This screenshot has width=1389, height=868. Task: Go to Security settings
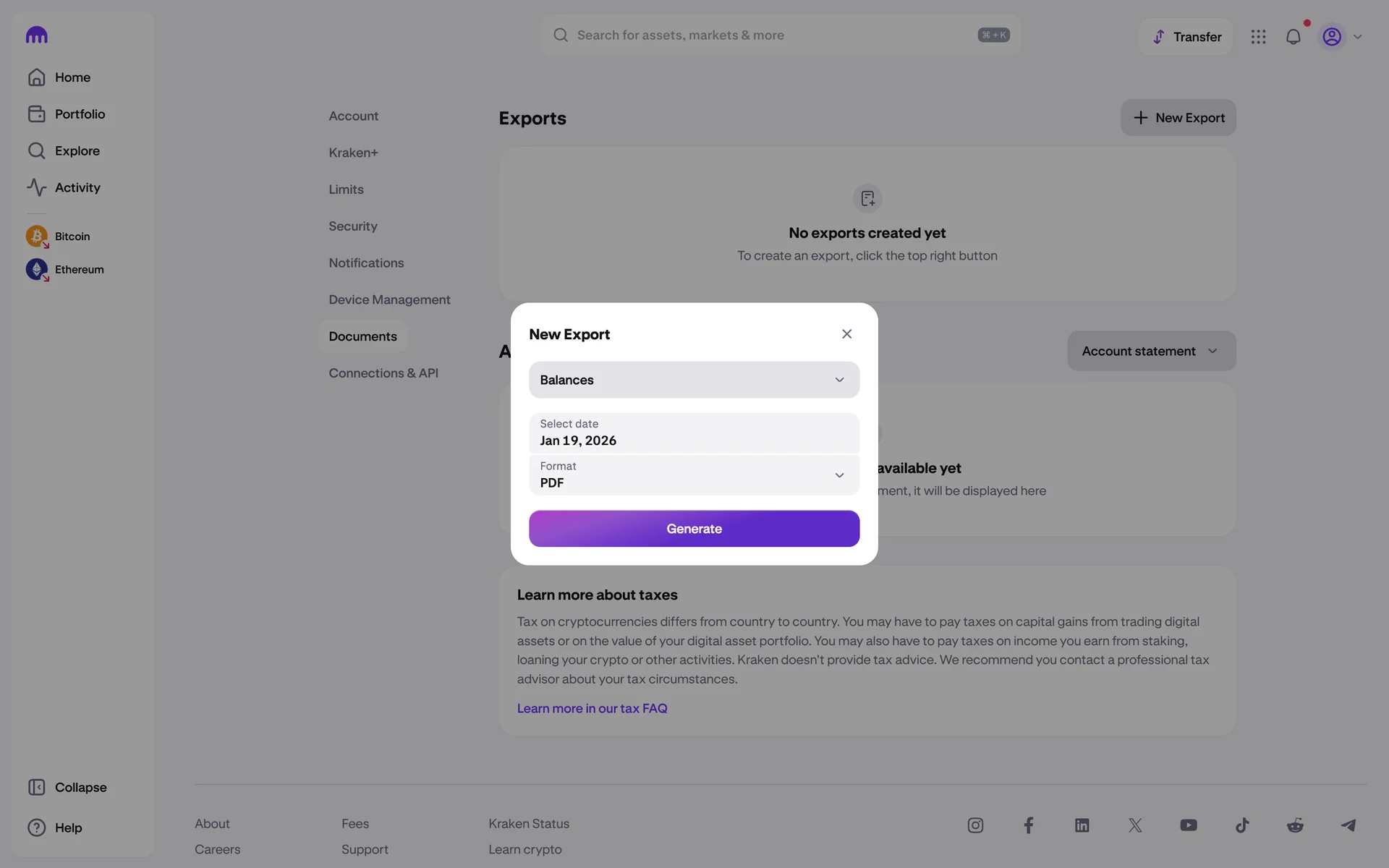(x=353, y=226)
